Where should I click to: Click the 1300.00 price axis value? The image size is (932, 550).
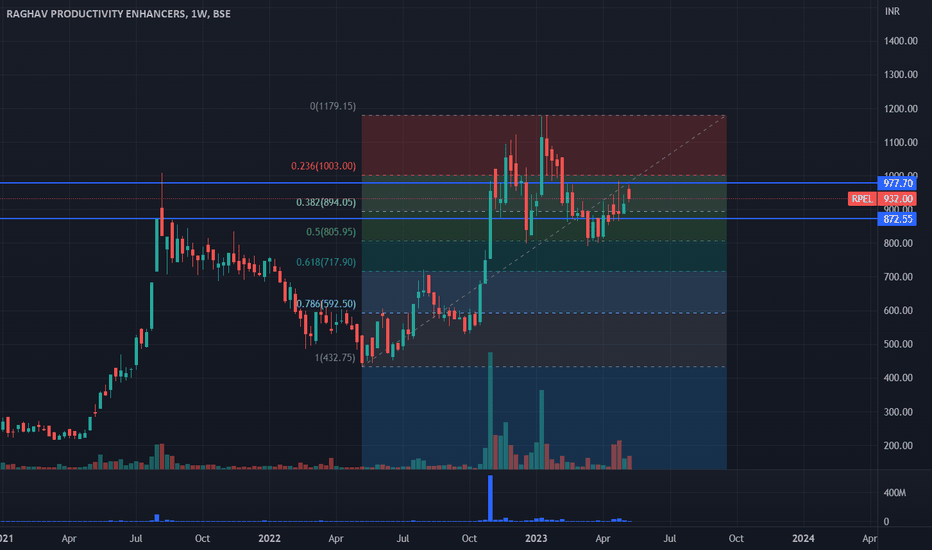click(x=900, y=74)
